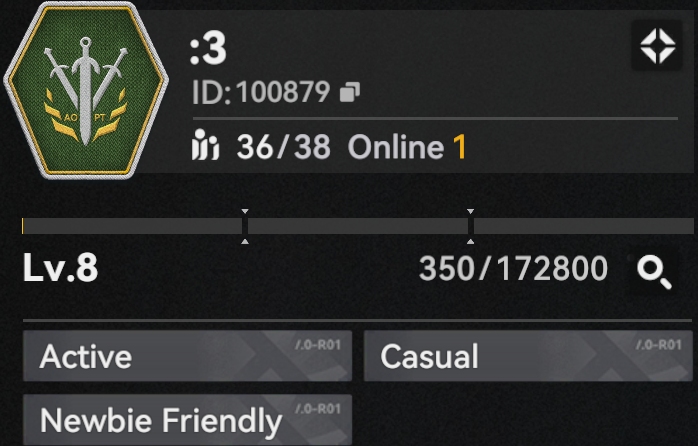The height and width of the screenshot is (446, 698).
Task: Click the guild name ":3"
Action: pos(208,50)
